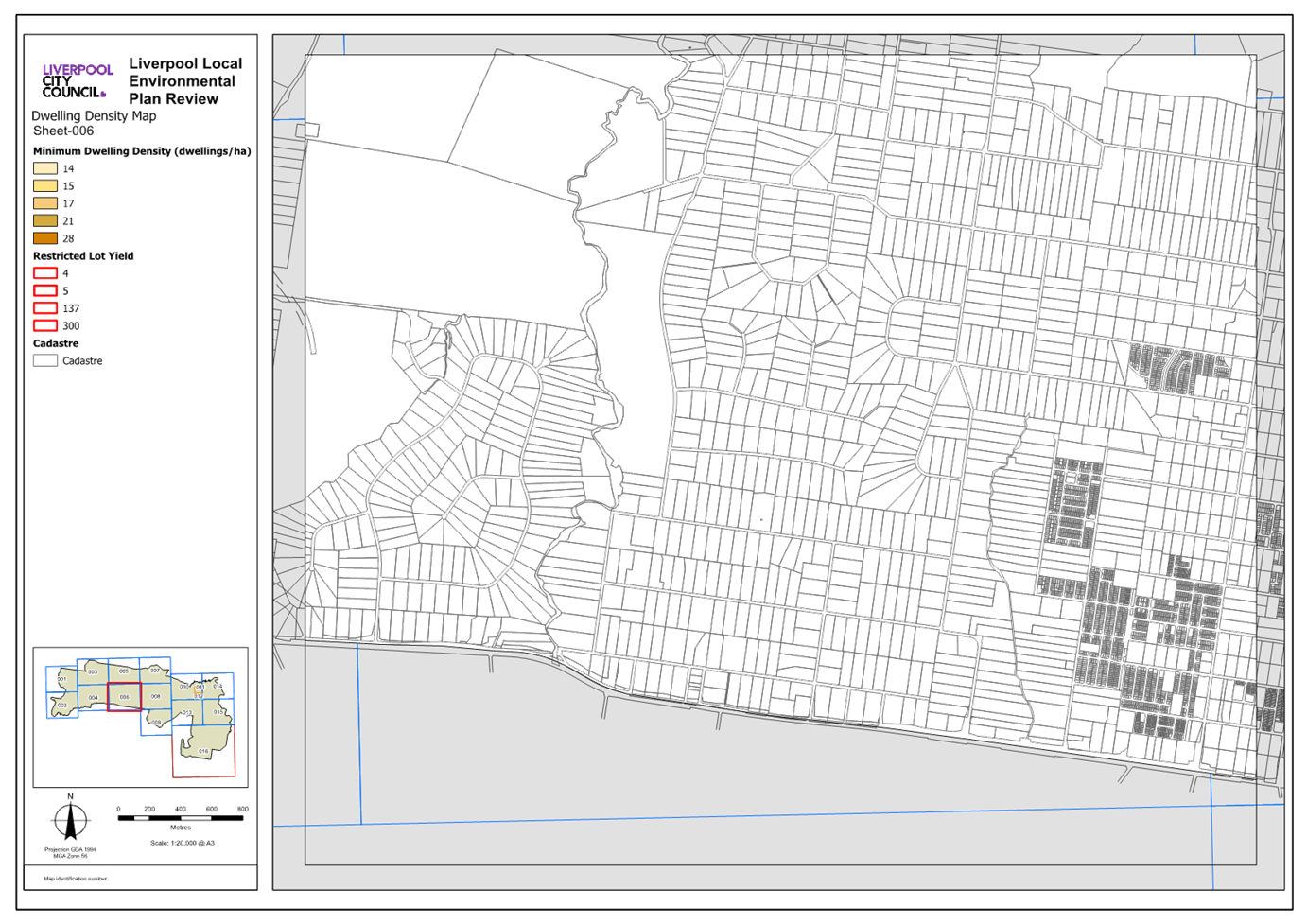Image resolution: width=1307 pixels, height=924 pixels.
Task: Click the 'Liverpool Local Environmental Plan Review' title
Action: (185, 81)
